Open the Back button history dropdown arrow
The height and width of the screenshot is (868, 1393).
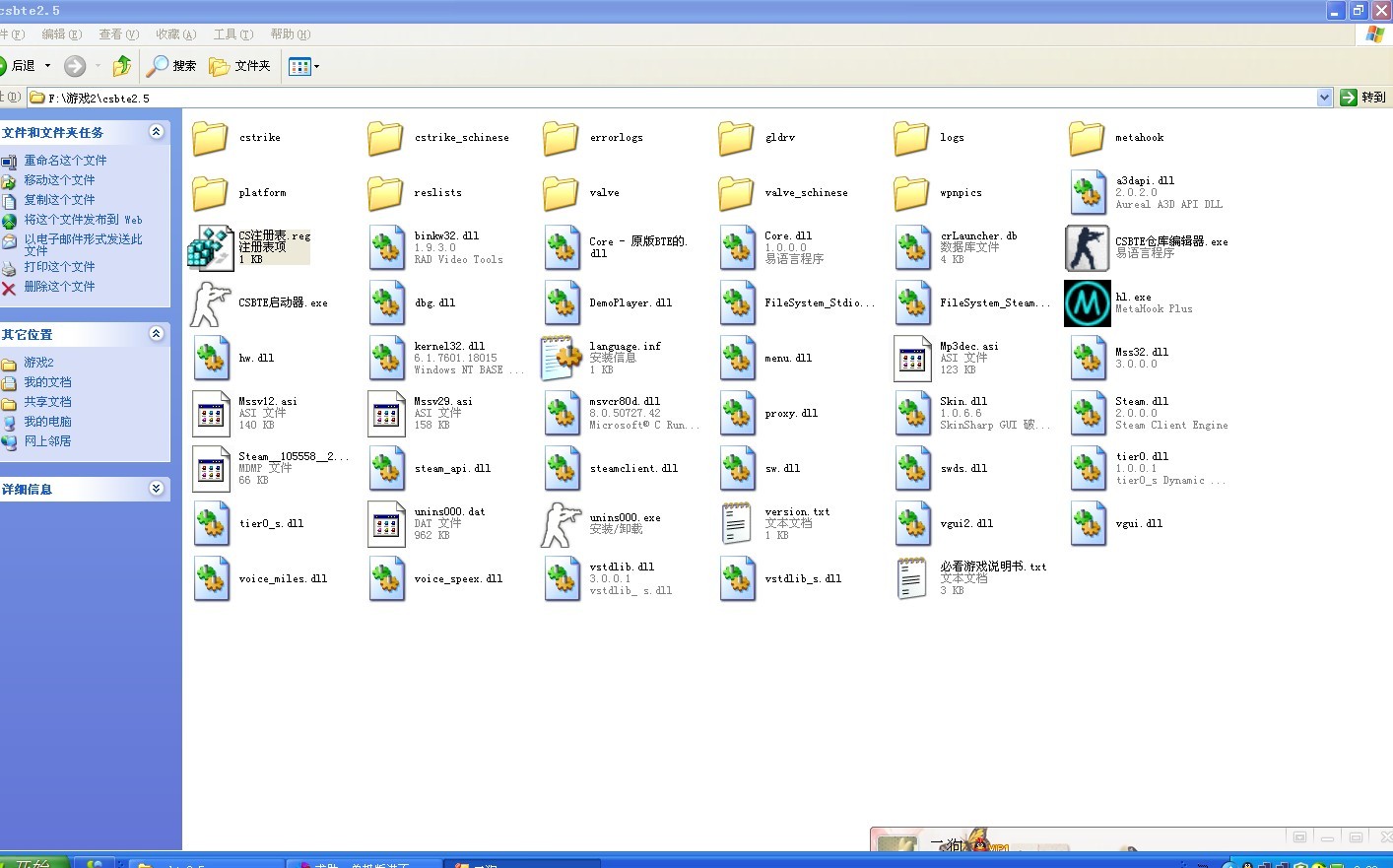tap(47, 66)
